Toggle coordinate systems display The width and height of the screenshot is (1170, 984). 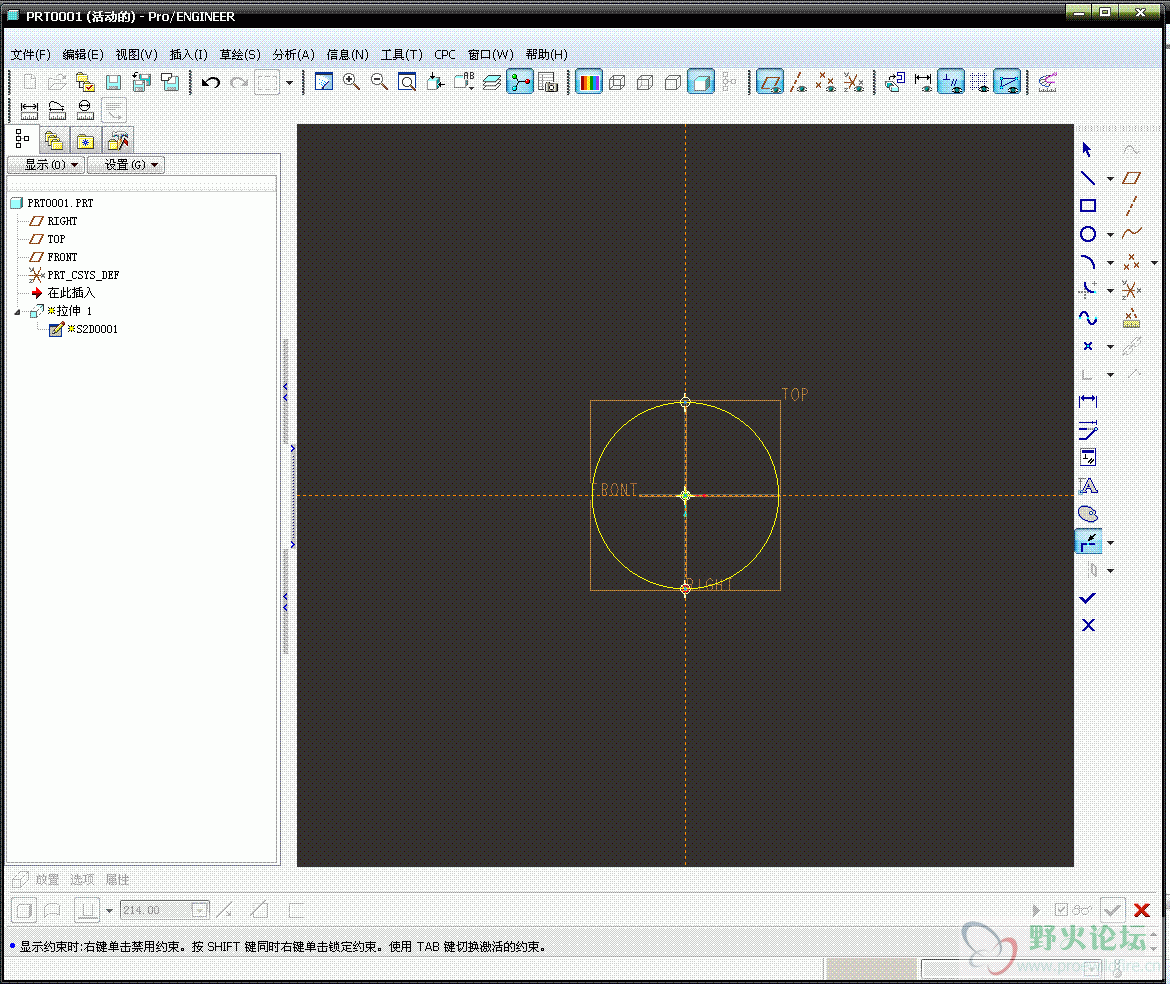click(854, 82)
